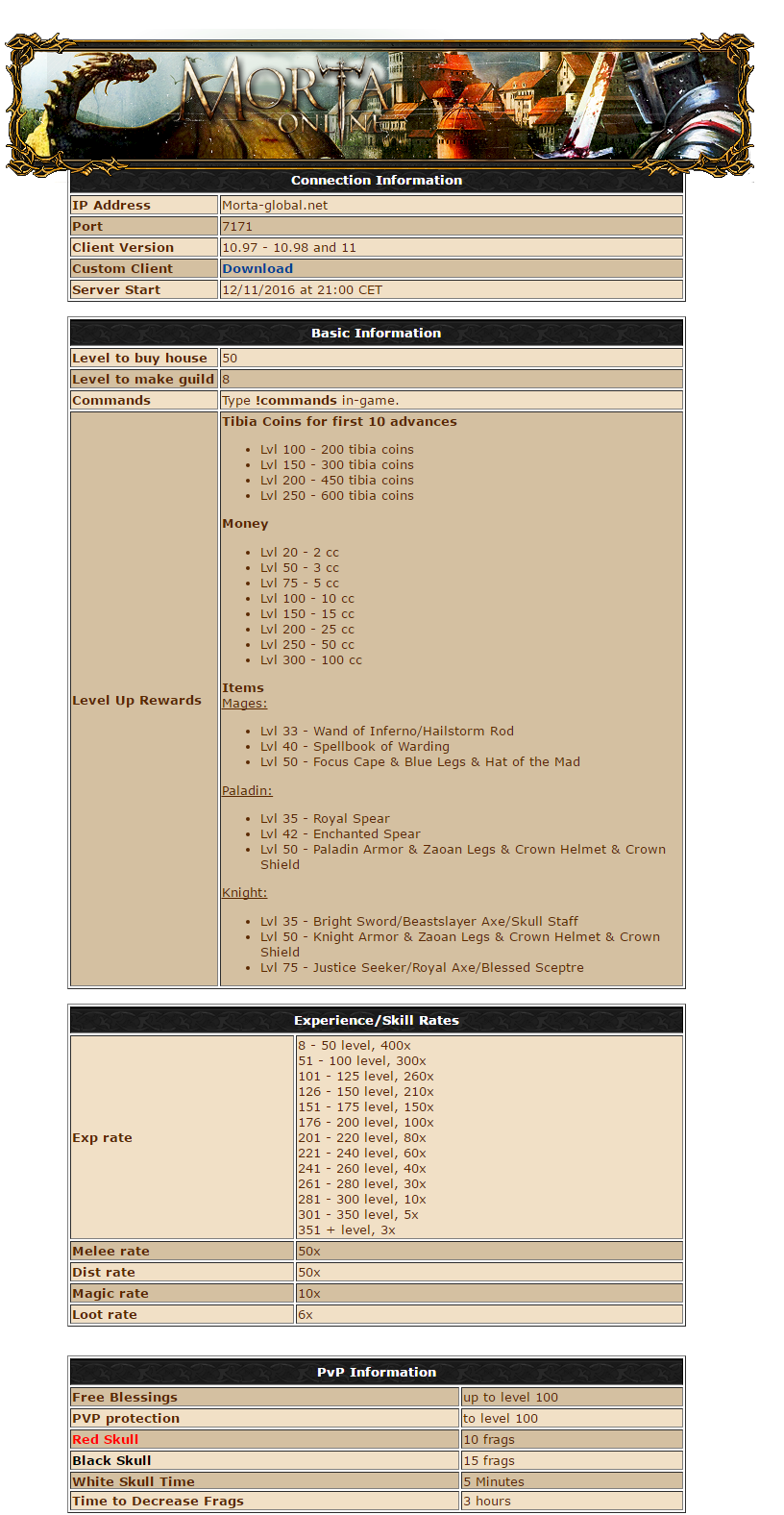Click the Knight: underlined heading
This screenshot has width=784, height=1515.
click(244, 893)
